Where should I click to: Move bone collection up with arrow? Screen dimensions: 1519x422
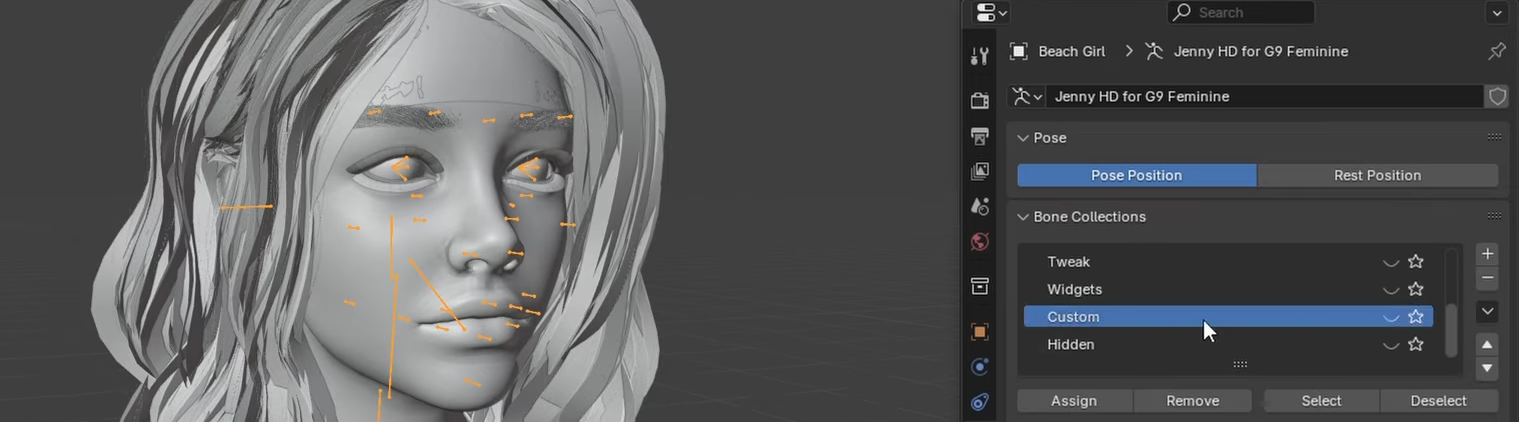pos(1488,345)
